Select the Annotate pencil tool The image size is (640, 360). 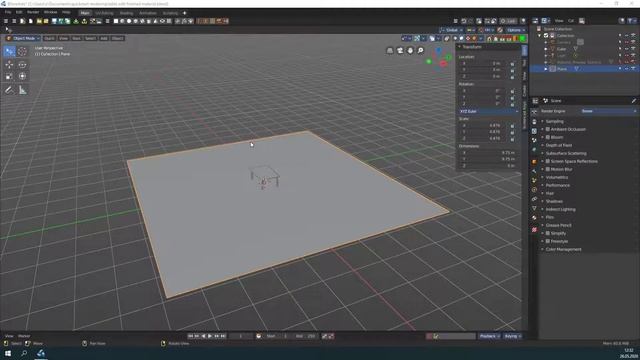tap(9, 90)
